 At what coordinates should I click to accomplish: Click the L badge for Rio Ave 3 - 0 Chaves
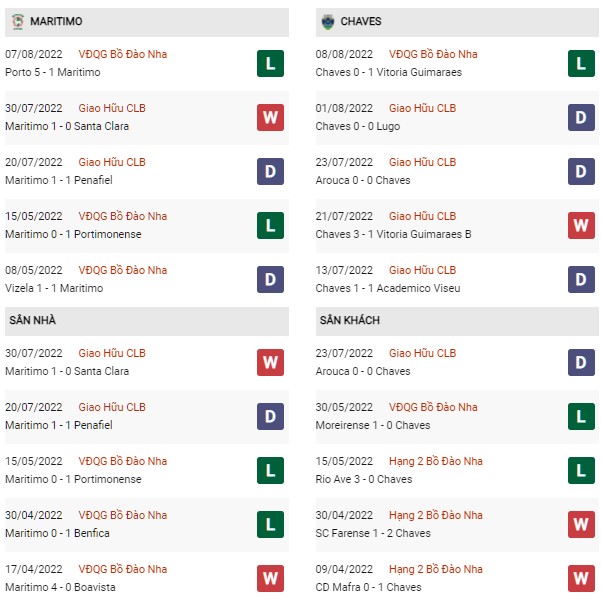pos(581,470)
